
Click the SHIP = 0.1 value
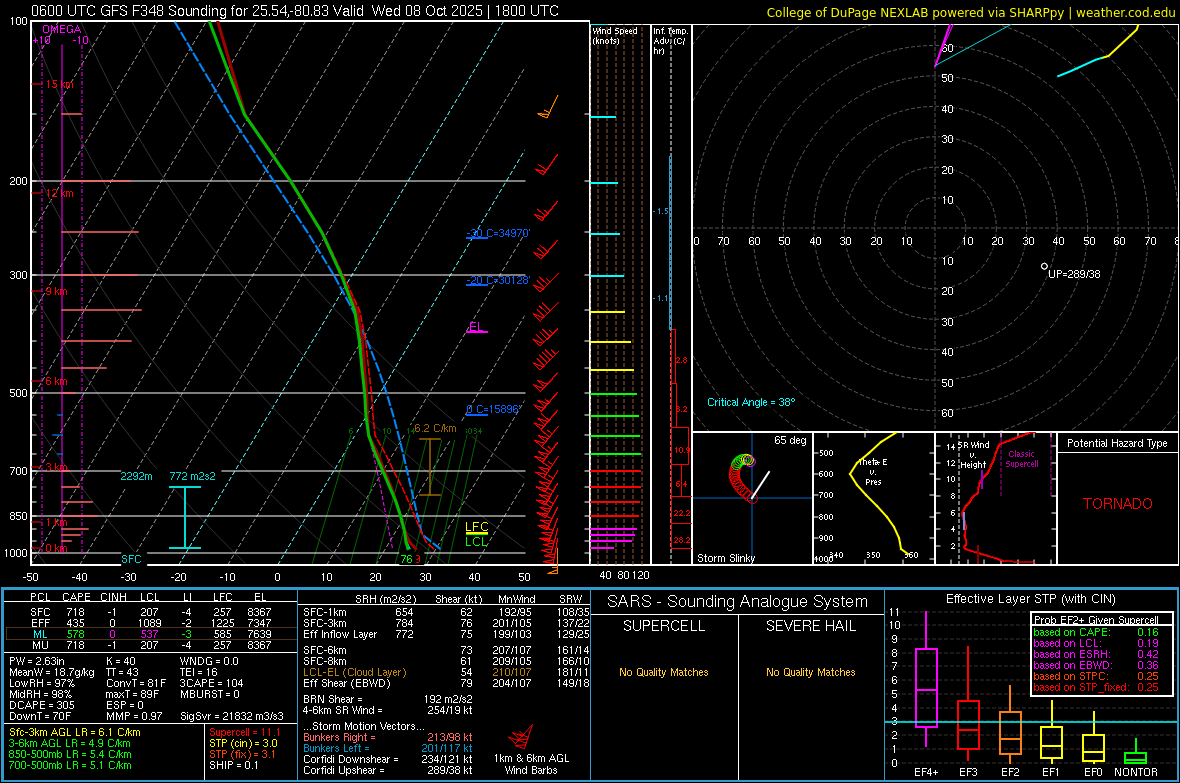click(x=233, y=766)
